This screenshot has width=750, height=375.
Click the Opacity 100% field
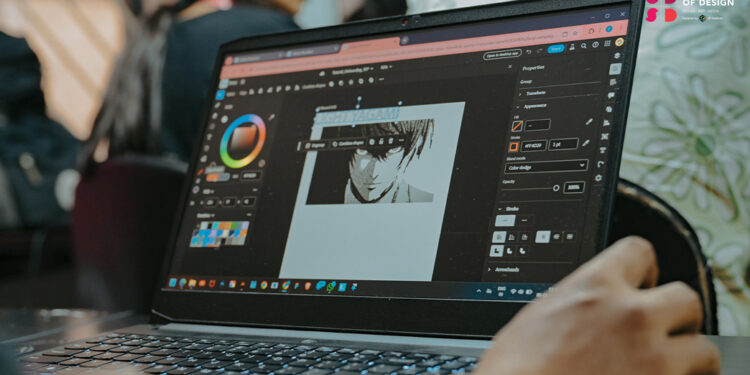point(574,187)
